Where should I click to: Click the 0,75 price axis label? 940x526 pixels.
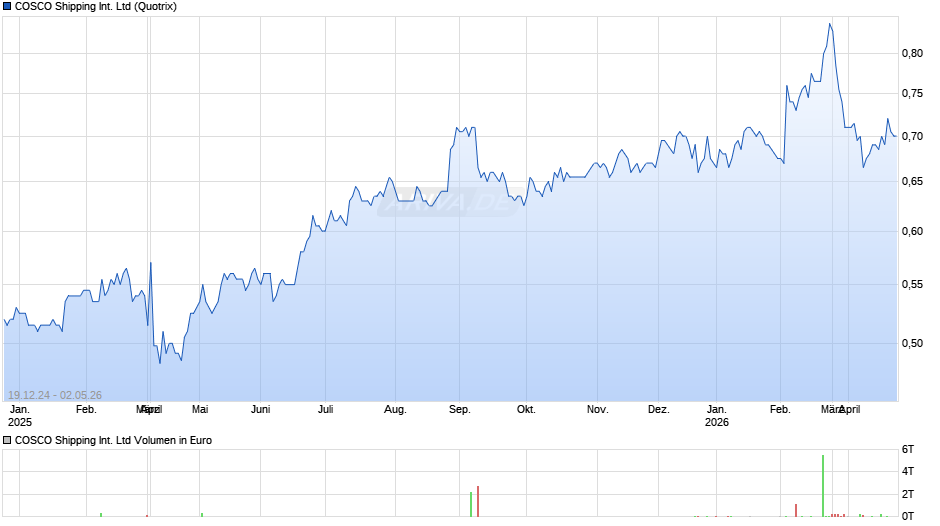[912, 93]
